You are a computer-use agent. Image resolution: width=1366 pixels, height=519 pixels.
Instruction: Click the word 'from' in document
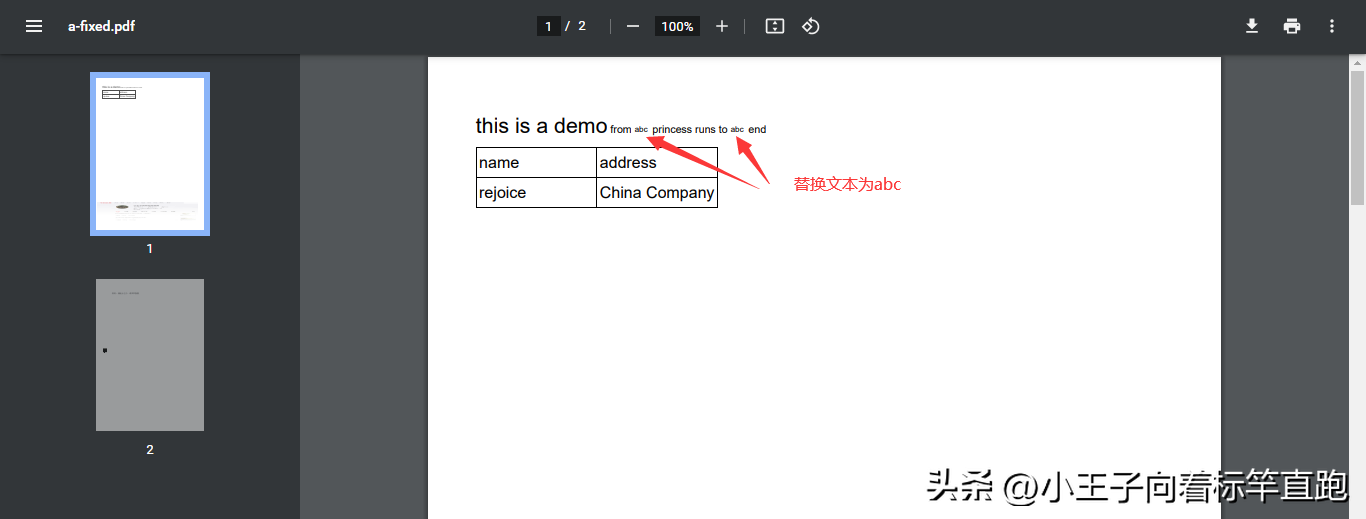tap(620, 129)
